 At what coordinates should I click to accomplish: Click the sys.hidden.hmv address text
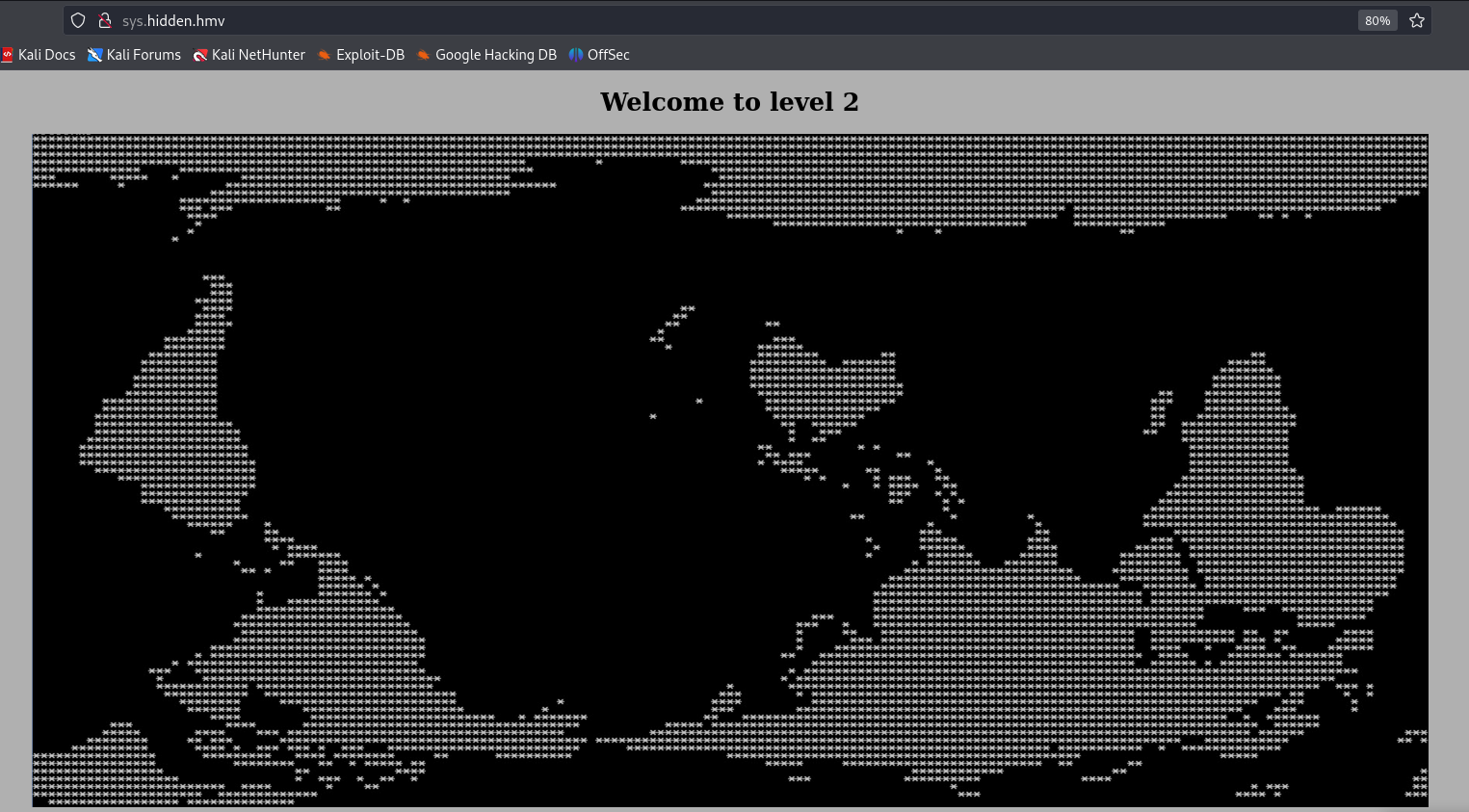pyautogui.click(x=173, y=20)
